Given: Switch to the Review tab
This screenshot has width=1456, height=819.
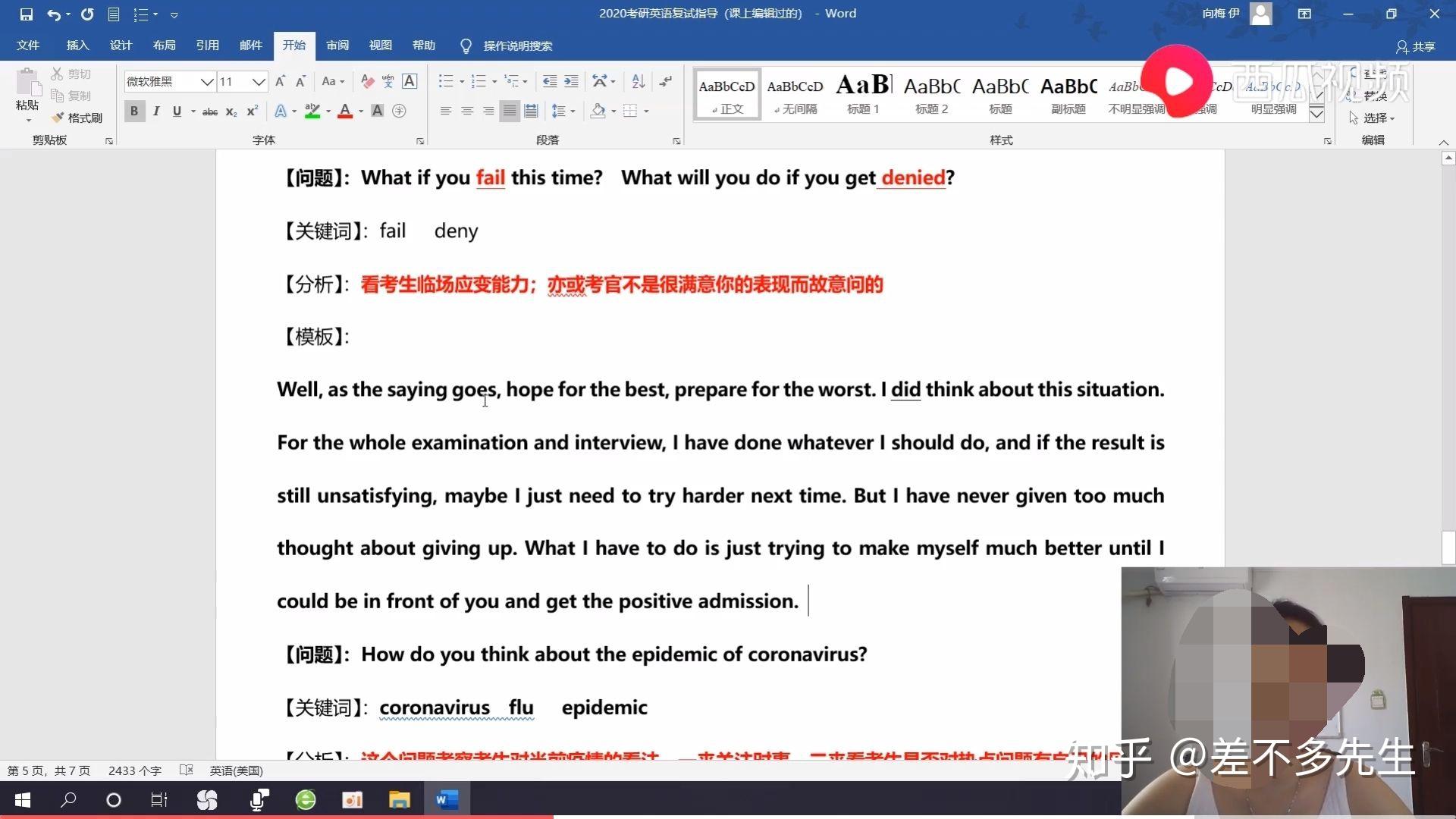Looking at the screenshot, I should [337, 45].
